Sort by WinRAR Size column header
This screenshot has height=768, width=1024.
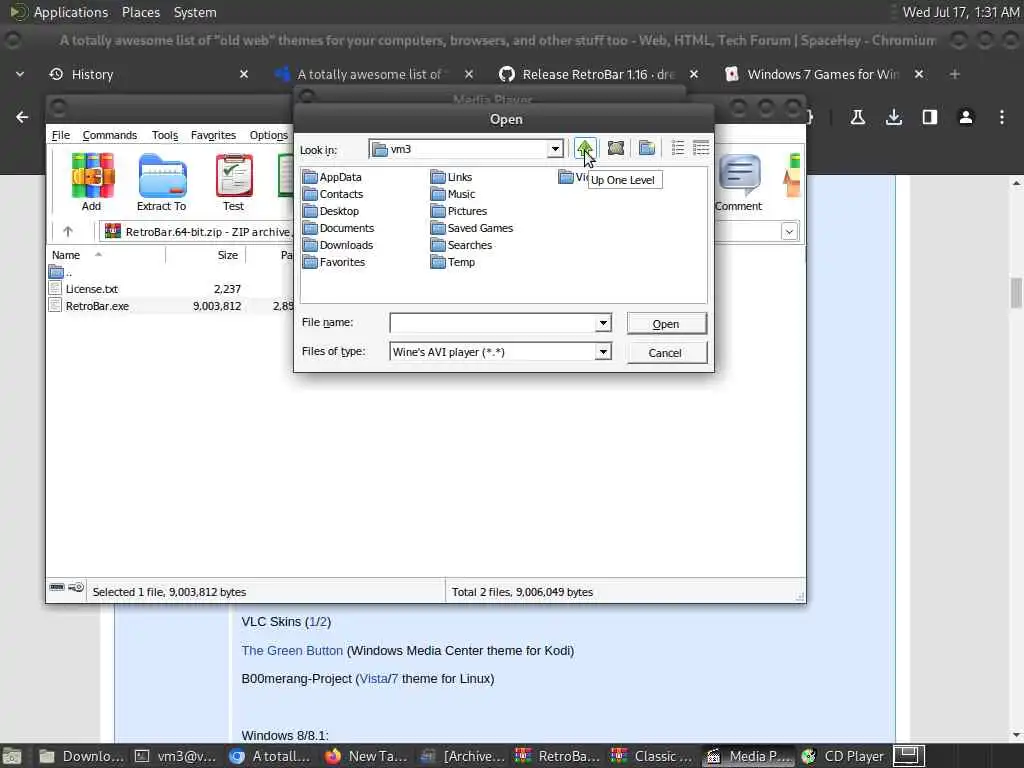[227, 255]
